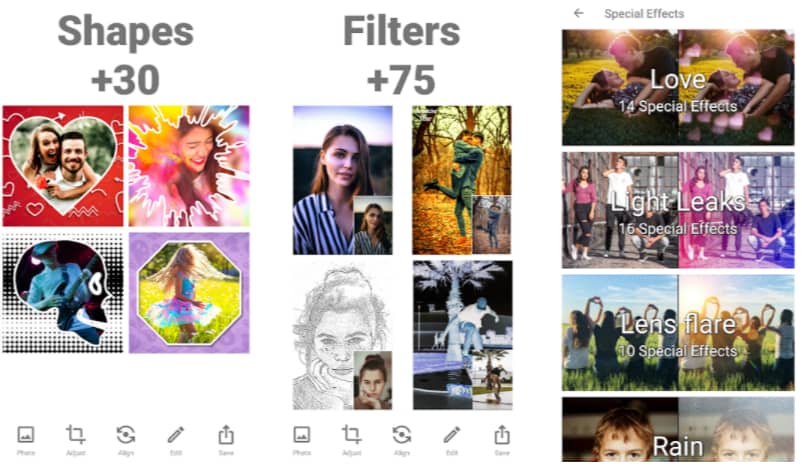
Task: Open the Align tool in the Filters screen
Action: [x=402, y=440]
